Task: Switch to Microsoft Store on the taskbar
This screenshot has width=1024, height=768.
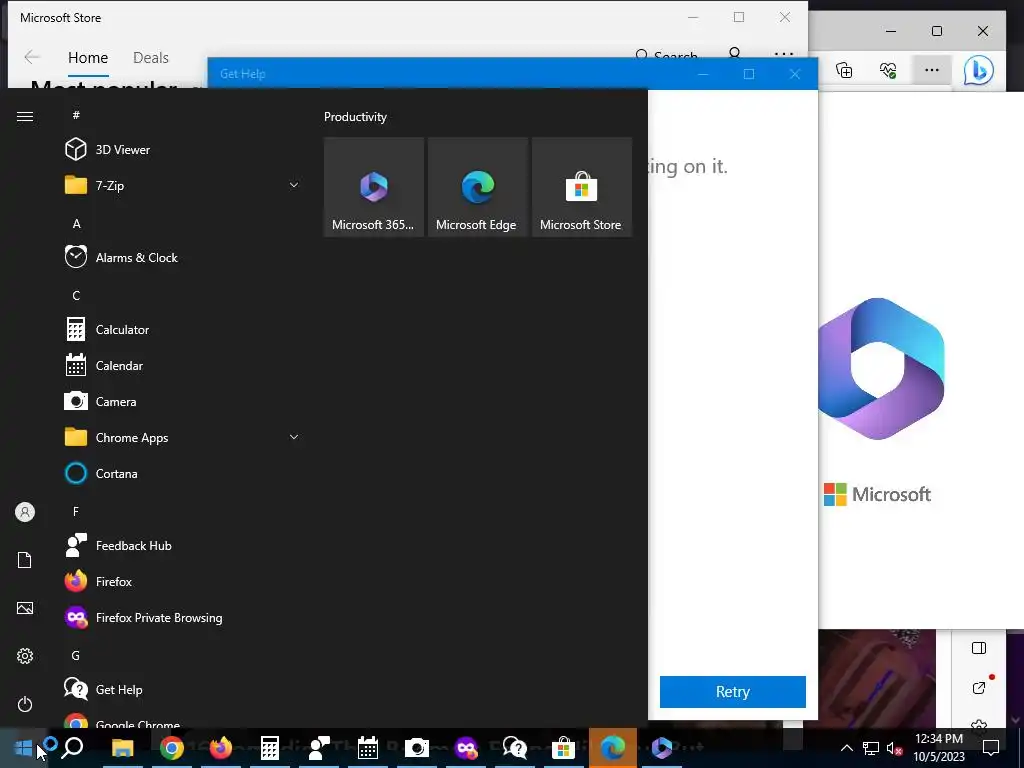Action: [564, 748]
